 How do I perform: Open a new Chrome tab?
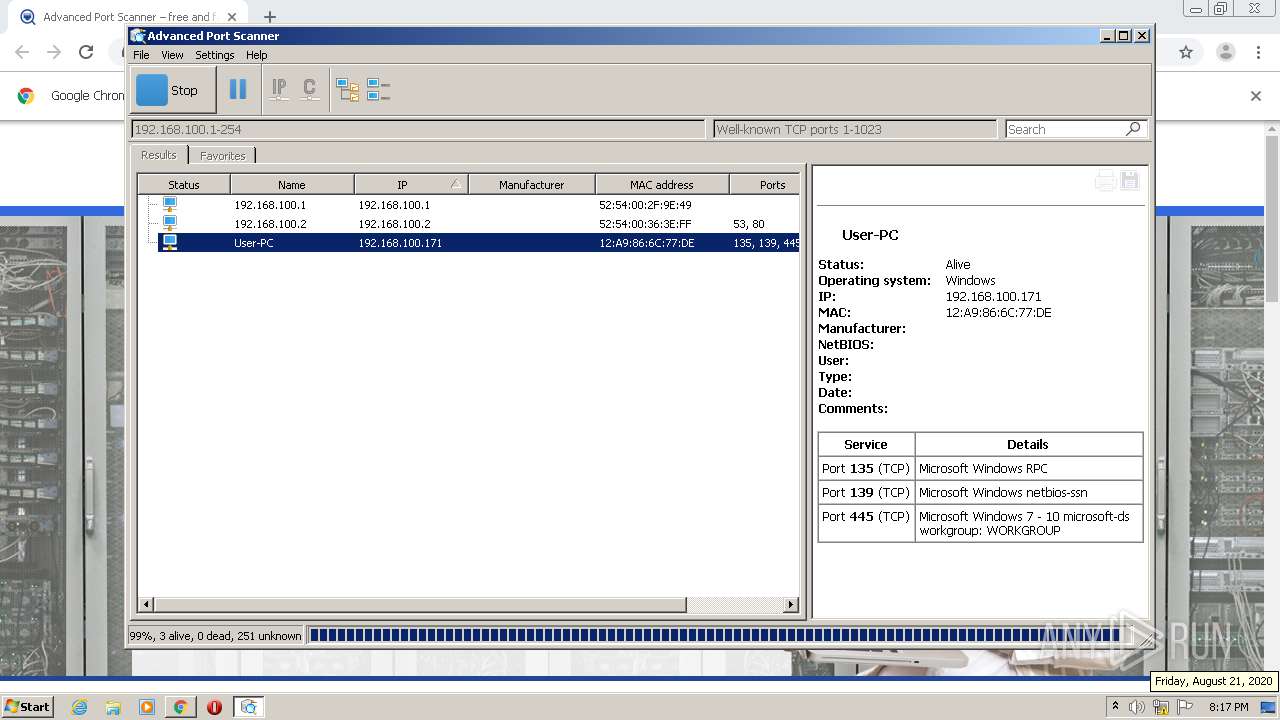270,17
